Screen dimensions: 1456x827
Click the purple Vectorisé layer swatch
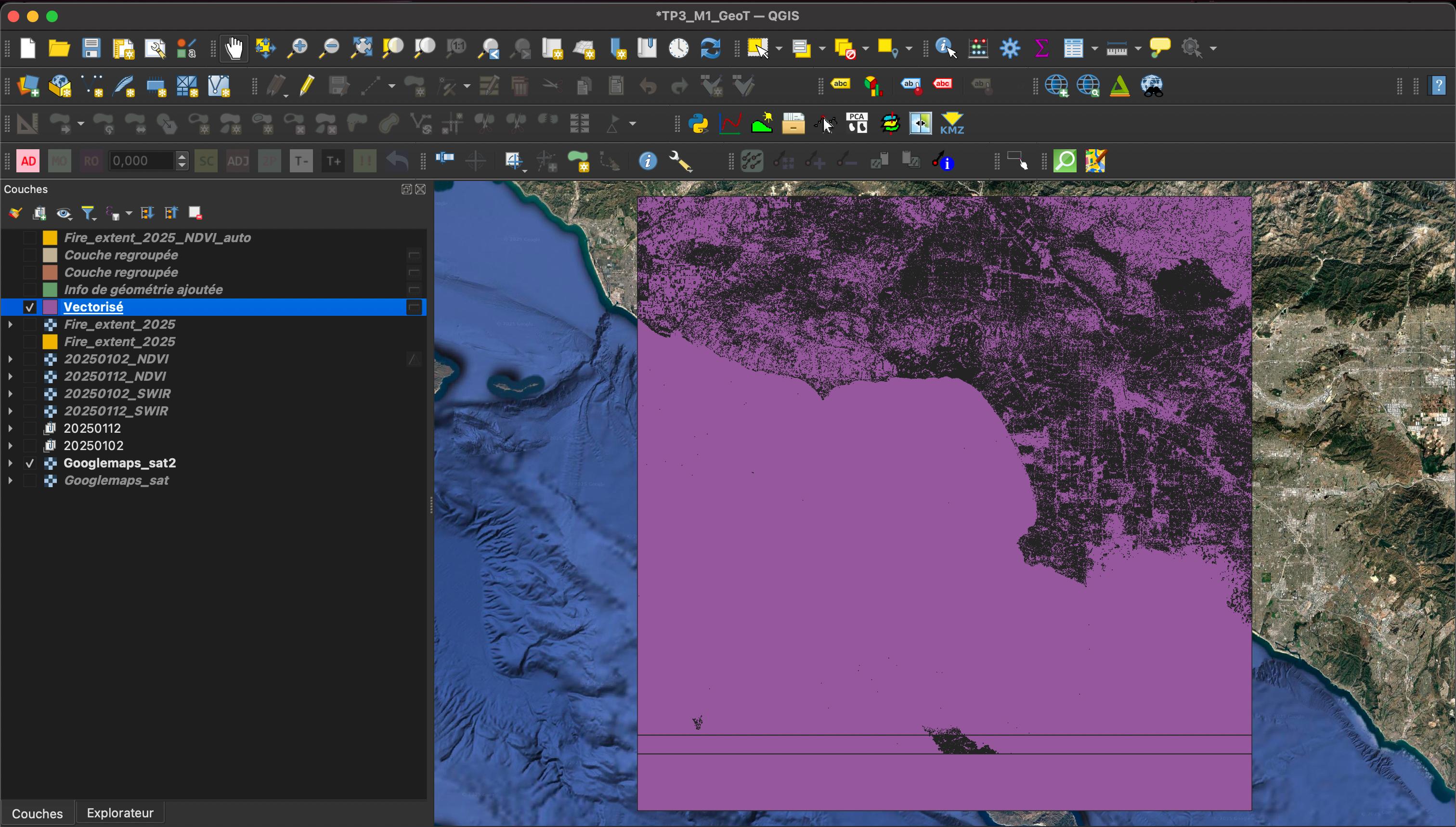[x=50, y=307]
